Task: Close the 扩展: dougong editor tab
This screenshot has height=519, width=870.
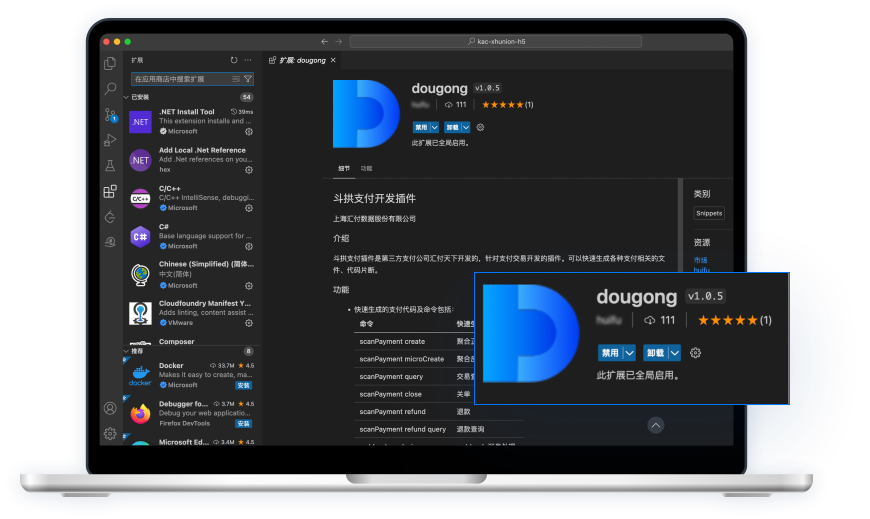Action: pos(333,60)
